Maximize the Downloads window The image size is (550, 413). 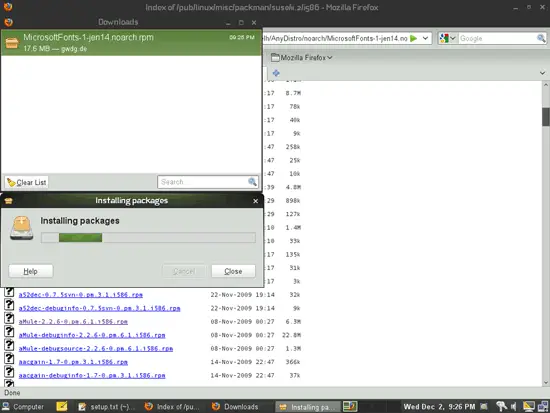[x=241, y=22]
